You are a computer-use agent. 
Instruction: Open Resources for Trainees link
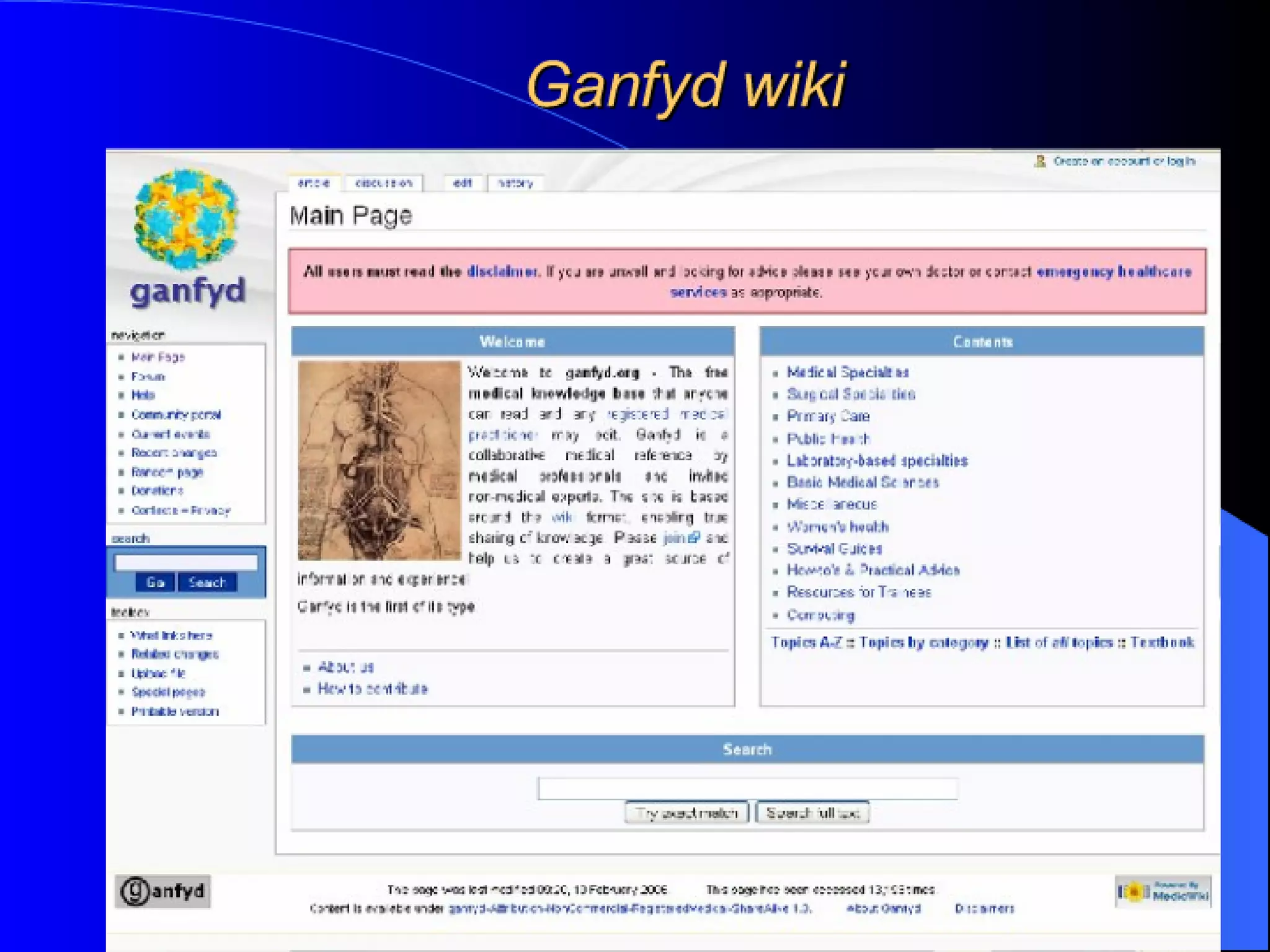tap(859, 593)
